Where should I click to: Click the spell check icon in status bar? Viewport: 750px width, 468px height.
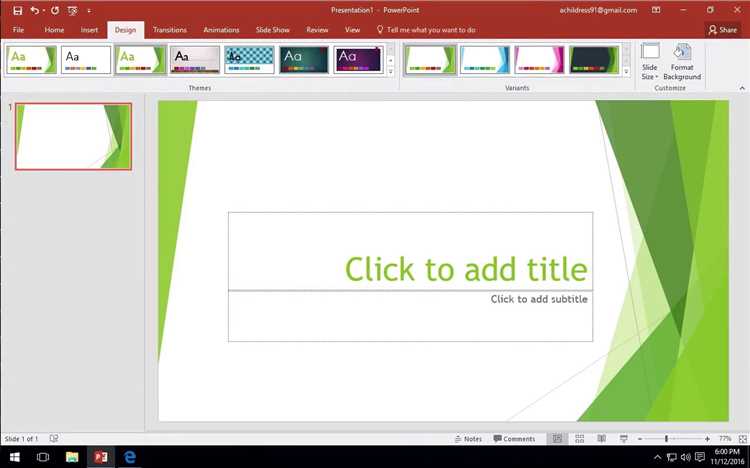tap(54, 438)
